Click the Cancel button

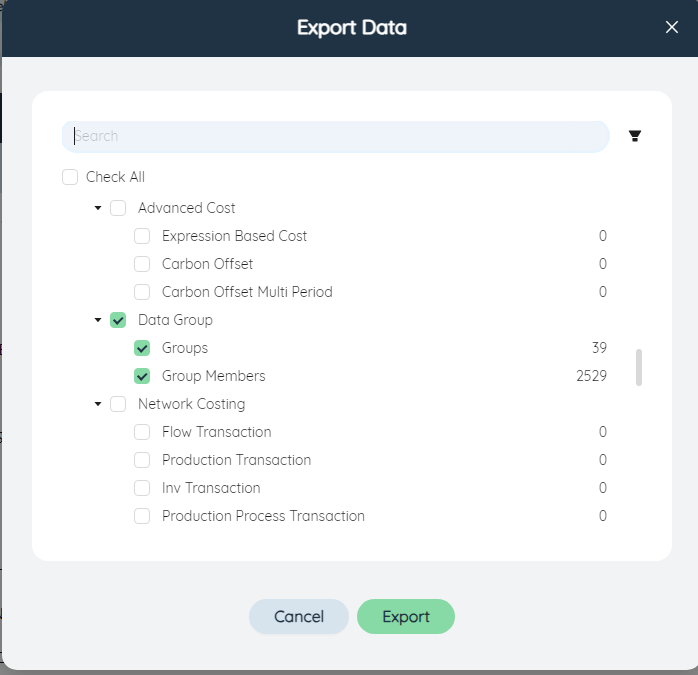coord(299,616)
